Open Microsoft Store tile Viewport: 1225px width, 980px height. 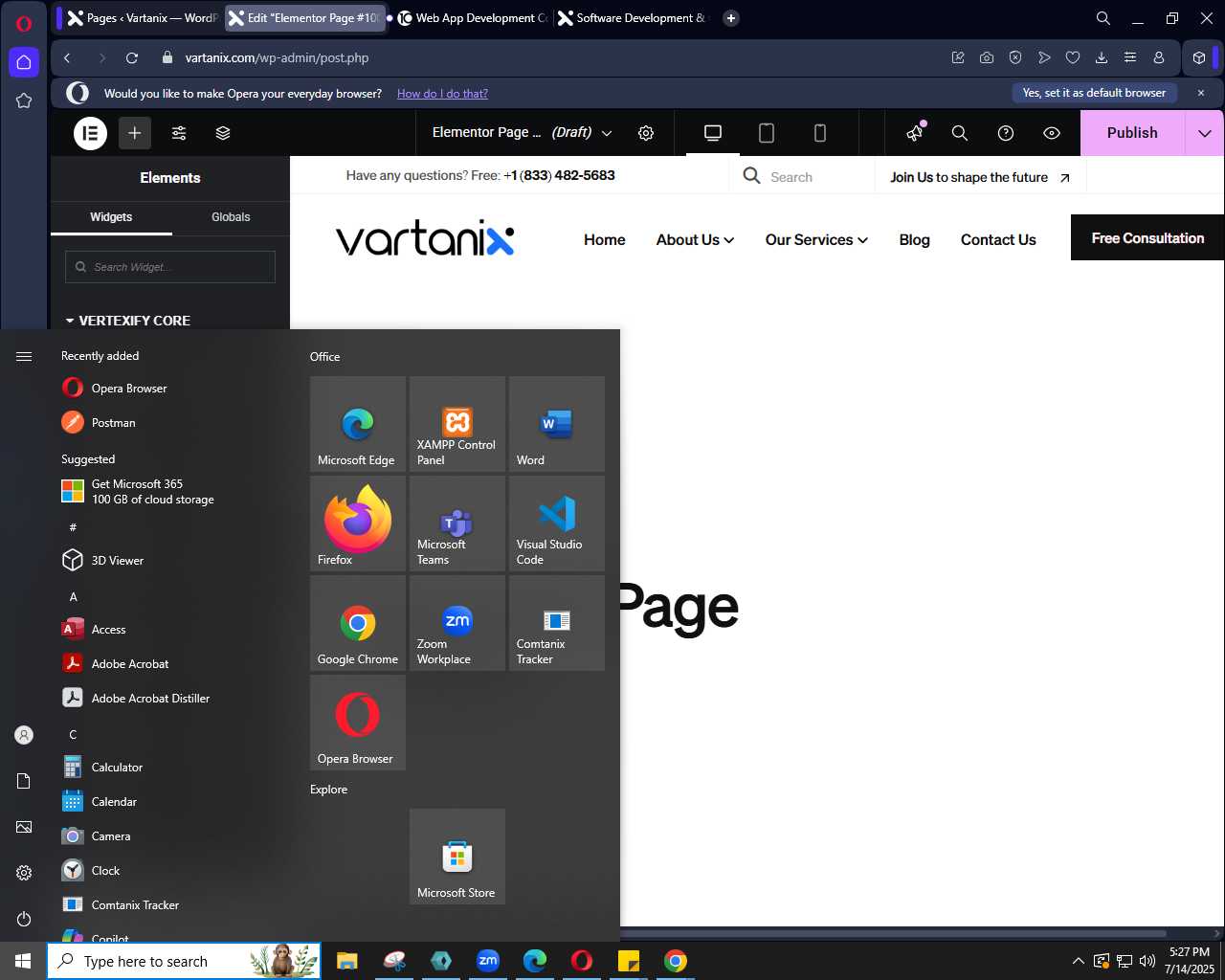(457, 857)
